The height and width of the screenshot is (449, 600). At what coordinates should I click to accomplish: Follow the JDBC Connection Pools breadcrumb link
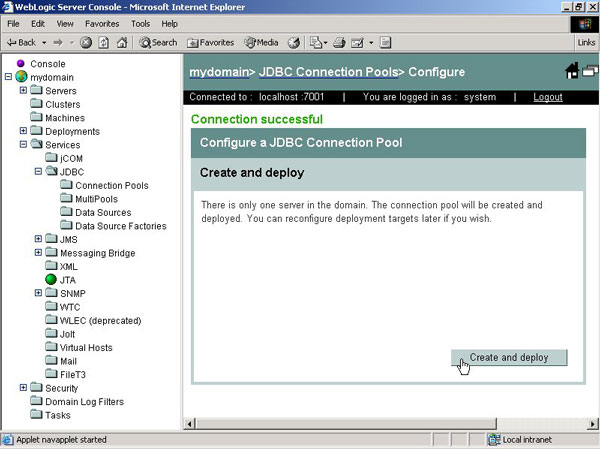329,72
